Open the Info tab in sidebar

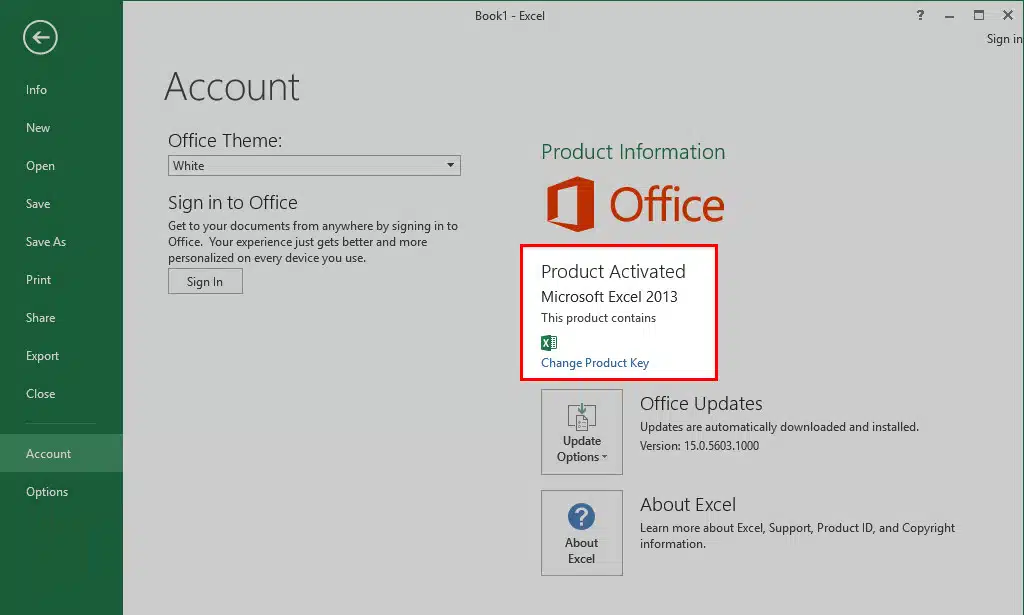(36, 90)
